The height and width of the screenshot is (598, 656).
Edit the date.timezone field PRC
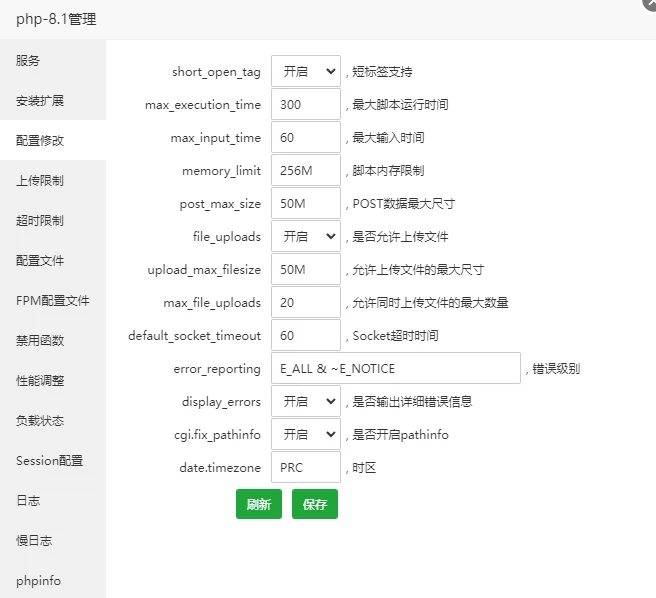306,467
